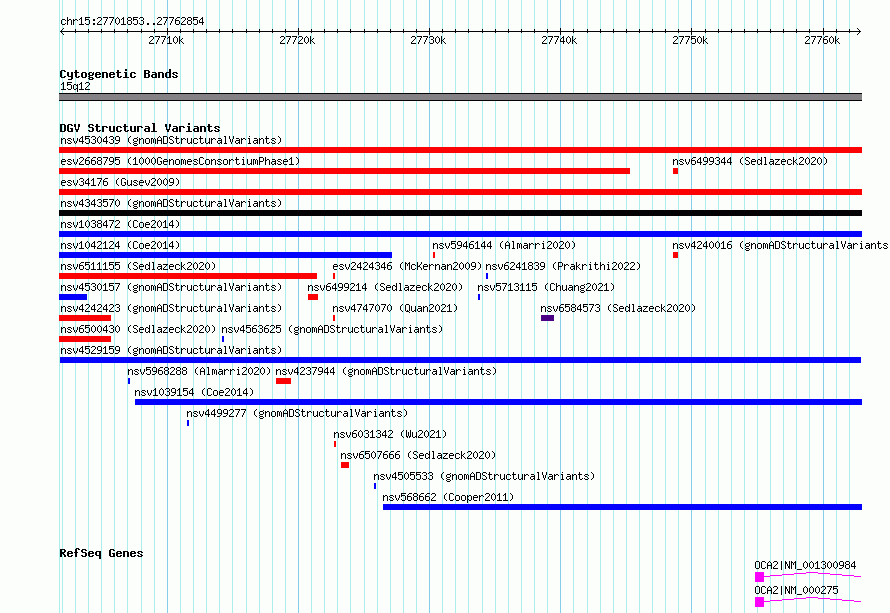The height and width of the screenshot is (613, 890).
Task: Select the nsv6507666 (Sedlazeck2020) label
Action: 418,455
